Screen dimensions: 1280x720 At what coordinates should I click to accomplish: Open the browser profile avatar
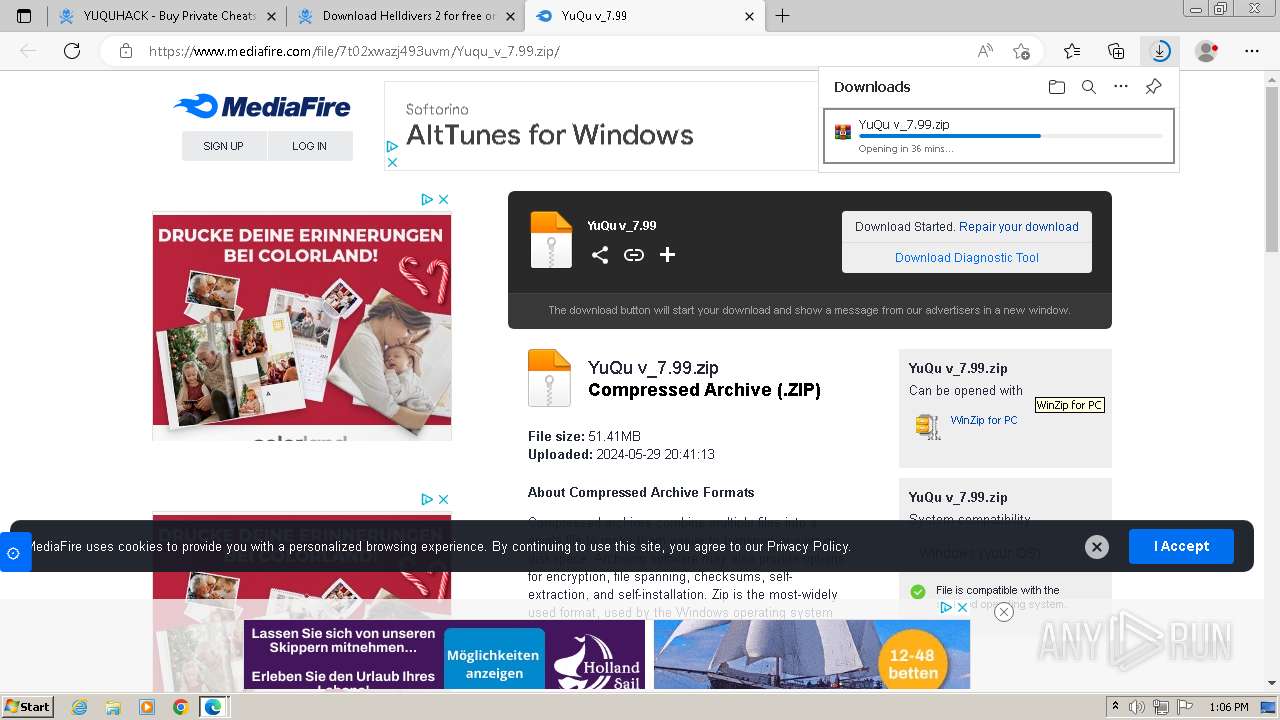[1207, 51]
